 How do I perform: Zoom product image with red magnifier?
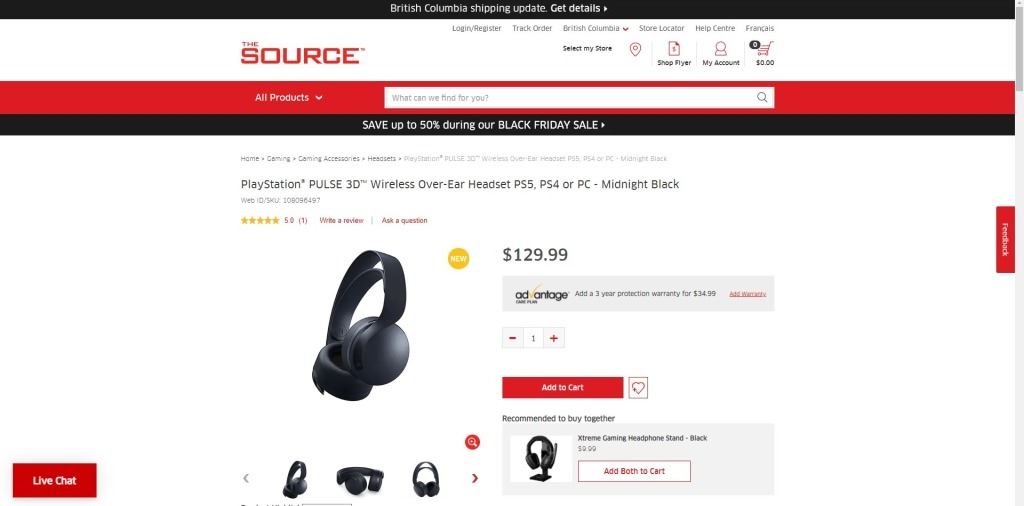472,442
